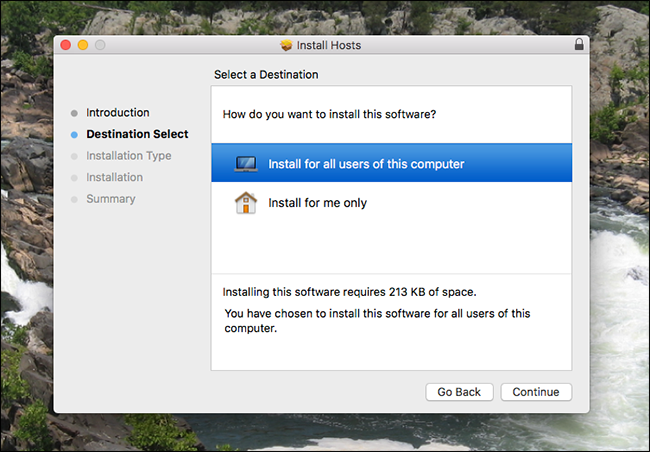Screen dimensions: 650x452
Task: Click the Installation Type step
Action: [129, 156]
